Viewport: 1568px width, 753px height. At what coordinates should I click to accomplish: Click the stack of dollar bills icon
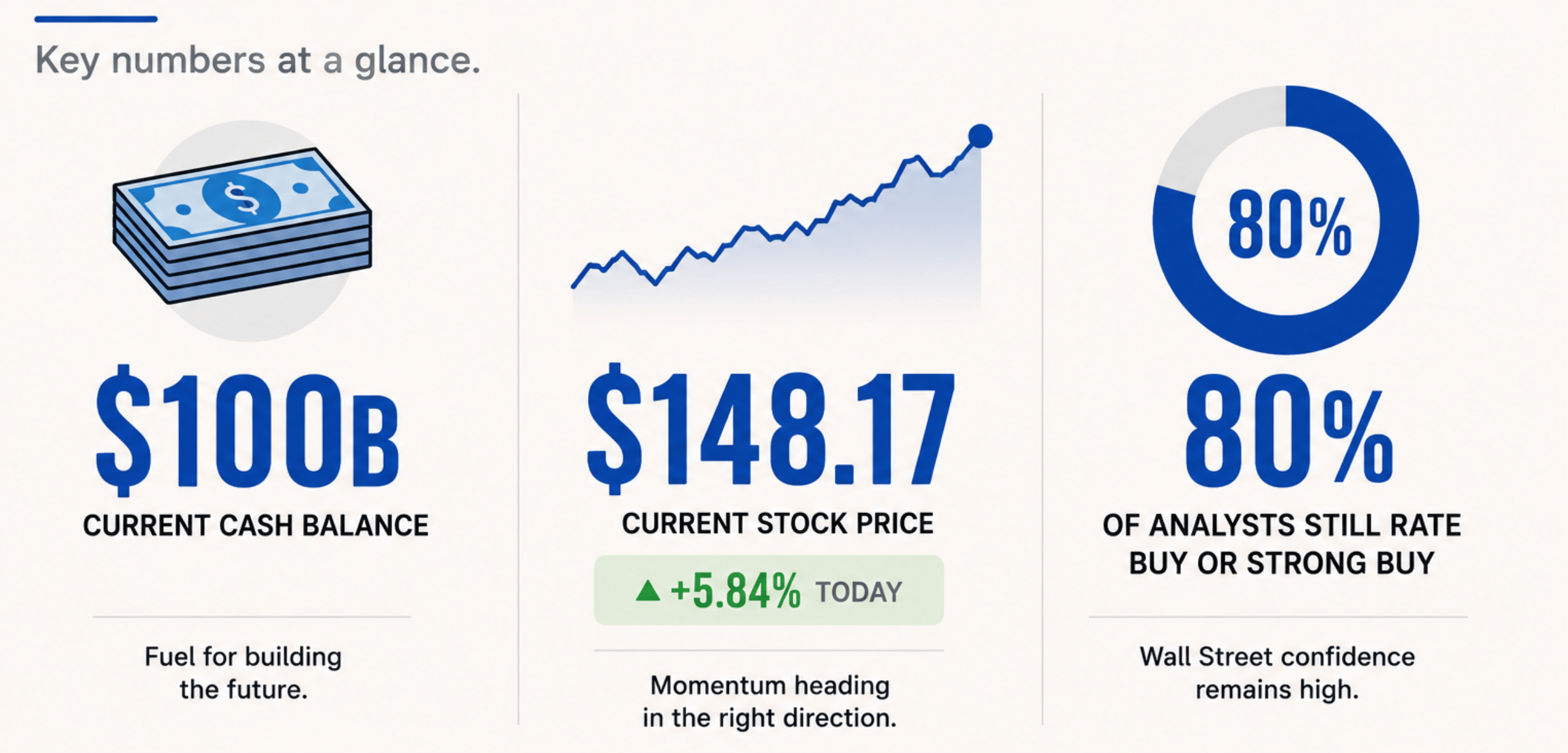242,226
